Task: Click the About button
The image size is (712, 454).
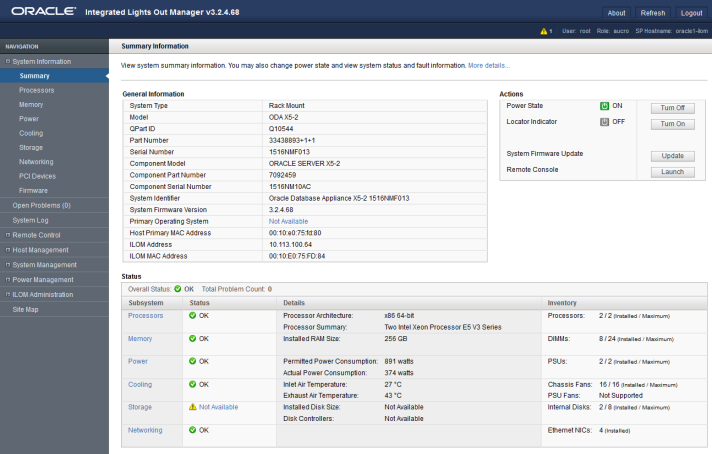Action: (616, 13)
